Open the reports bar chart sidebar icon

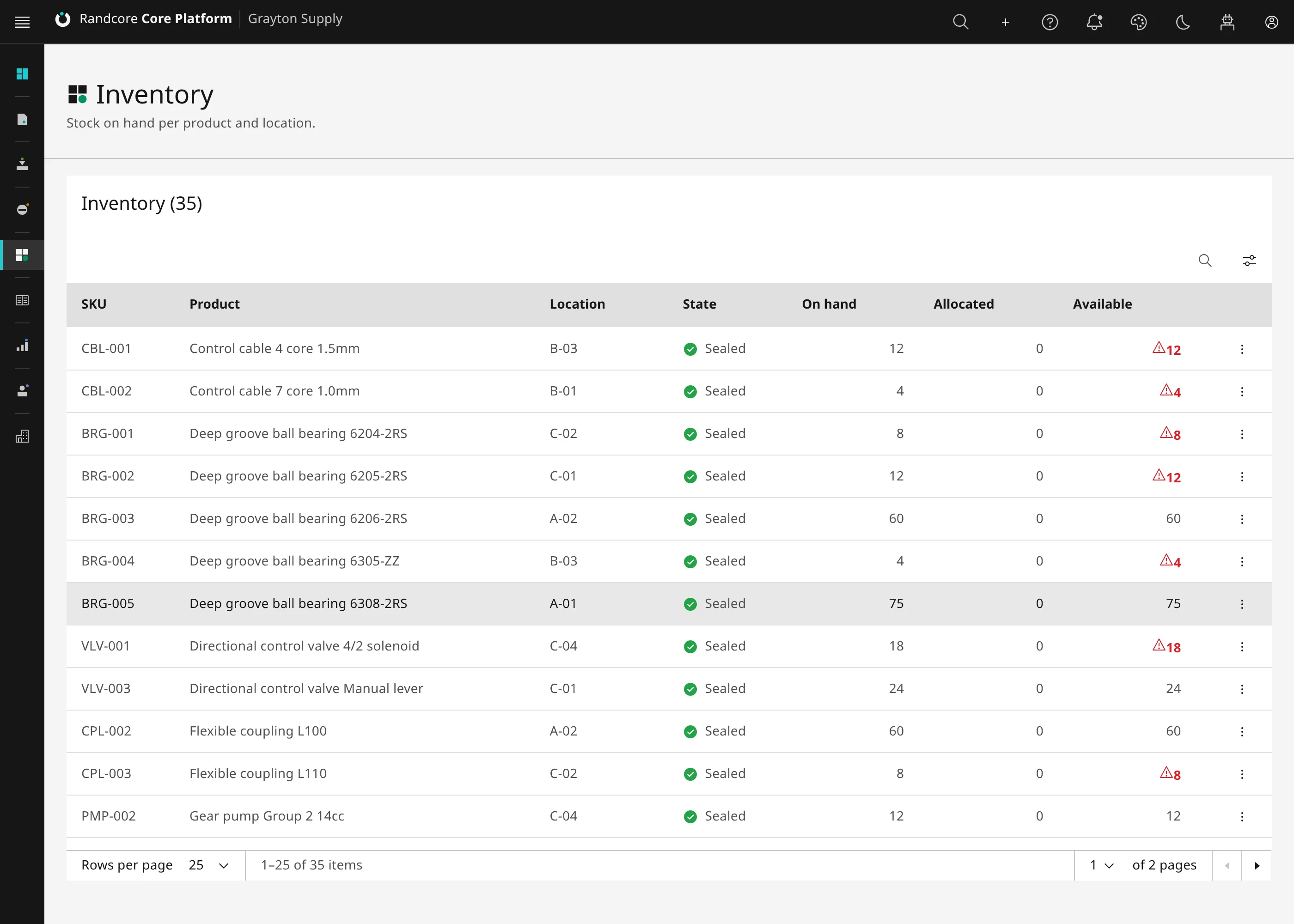pyautogui.click(x=22, y=346)
